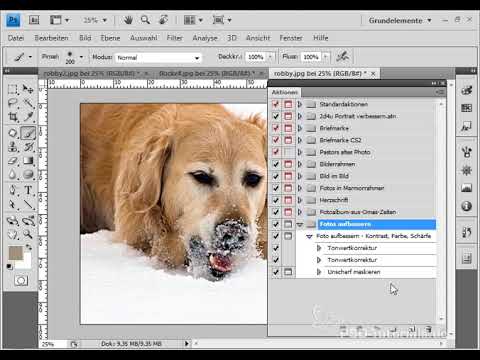Expand the Unscharf maskieren step

tap(319, 272)
